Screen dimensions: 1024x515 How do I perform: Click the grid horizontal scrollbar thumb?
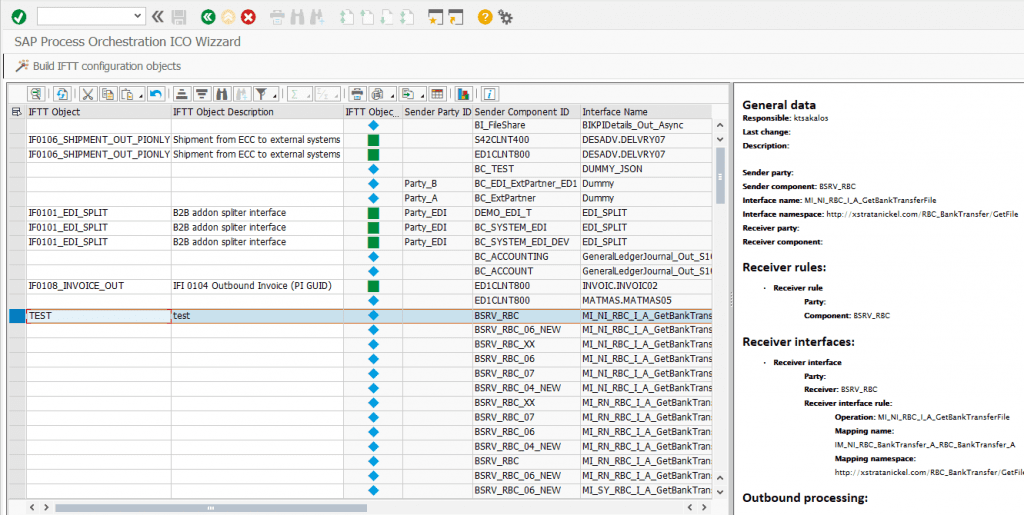coord(211,507)
